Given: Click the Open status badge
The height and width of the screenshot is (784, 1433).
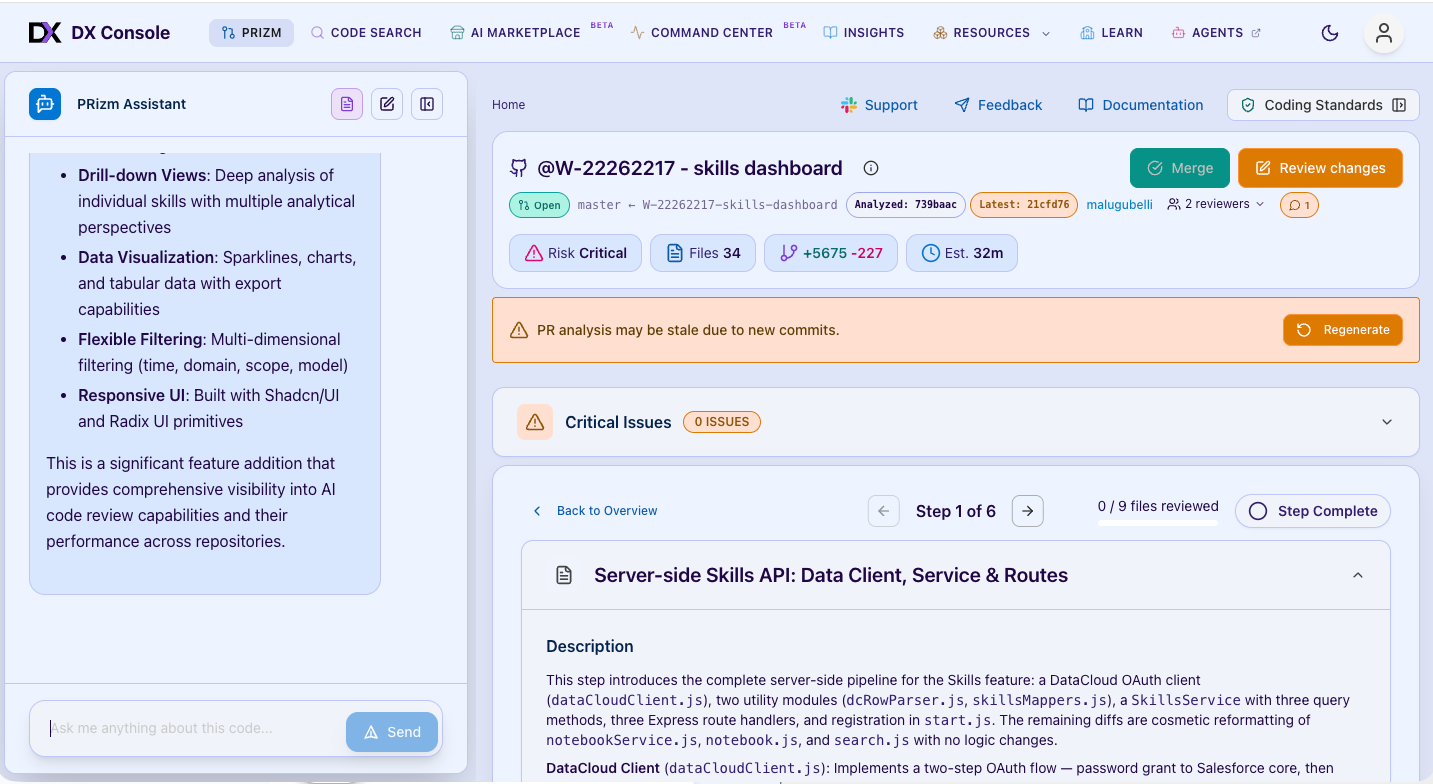Looking at the screenshot, I should [539, 205].
